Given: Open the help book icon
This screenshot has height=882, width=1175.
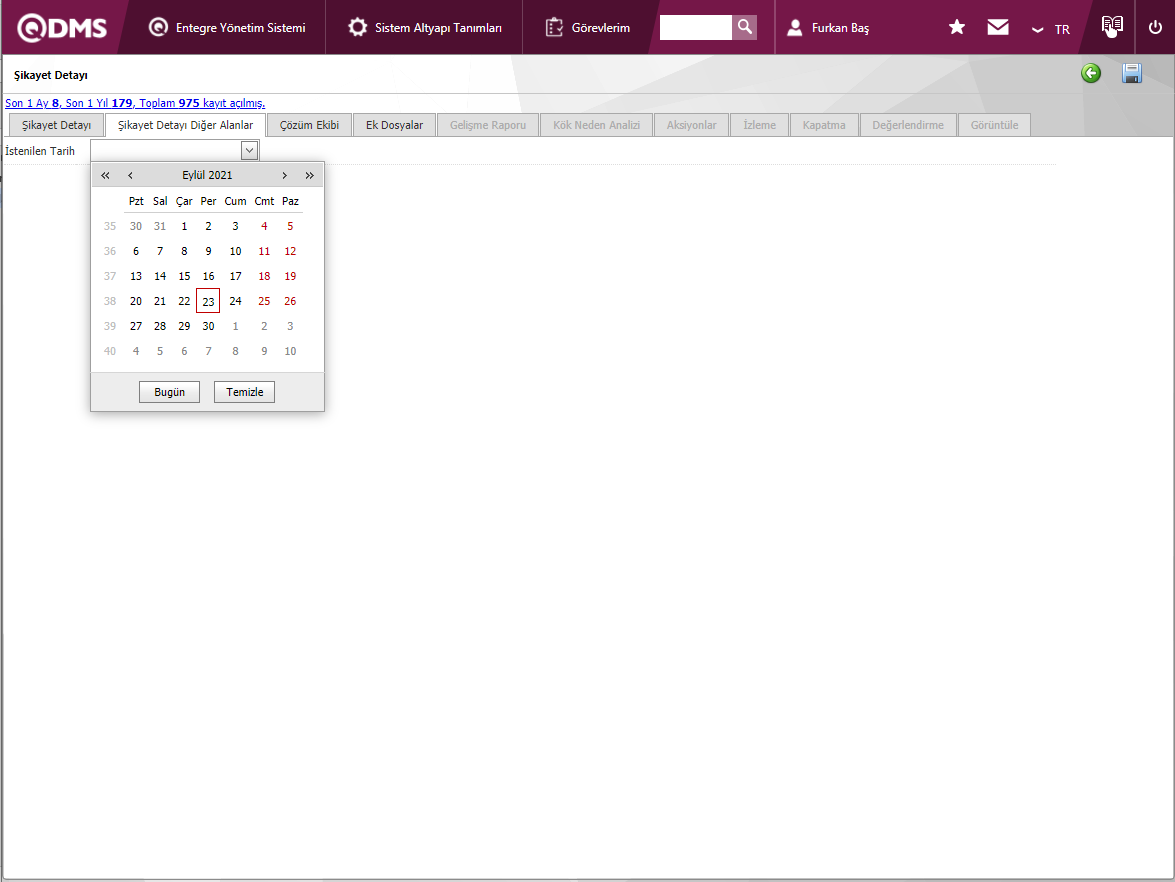Looking at the screenshot, I should 1112,27.
